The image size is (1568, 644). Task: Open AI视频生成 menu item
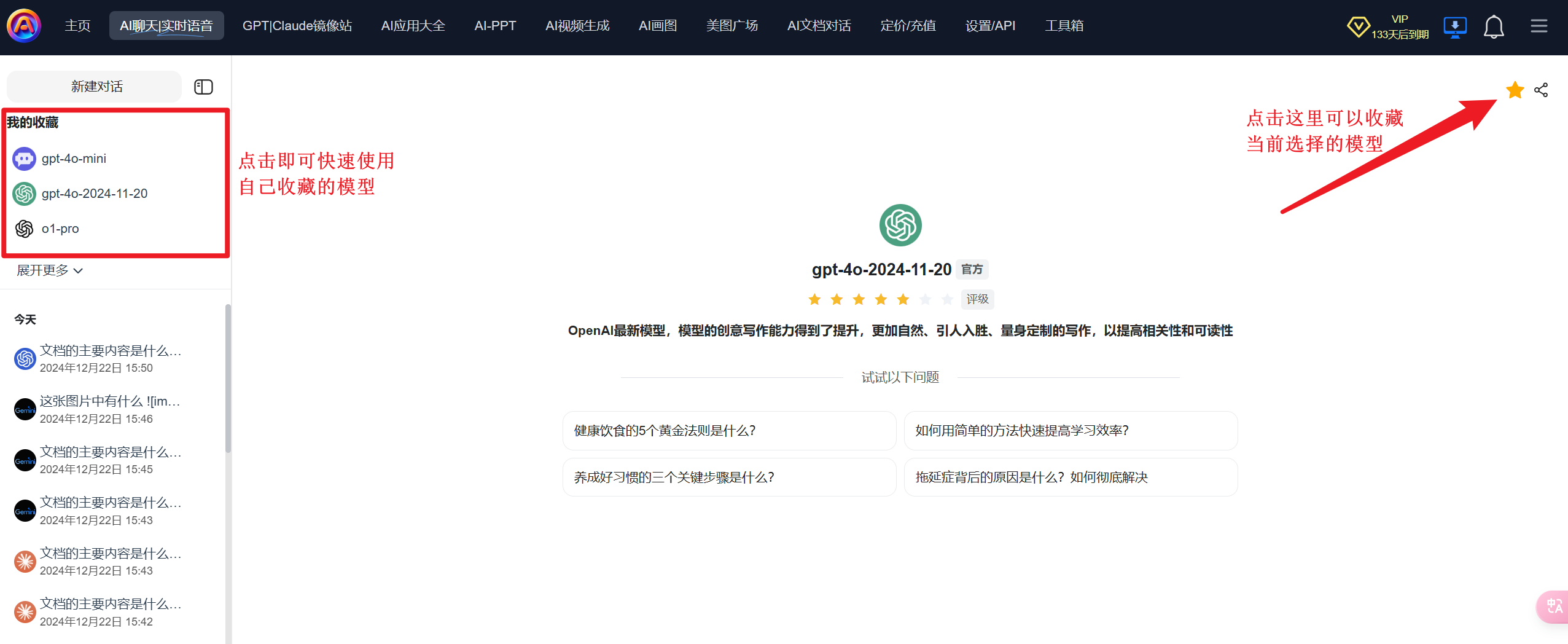(577, 26)
